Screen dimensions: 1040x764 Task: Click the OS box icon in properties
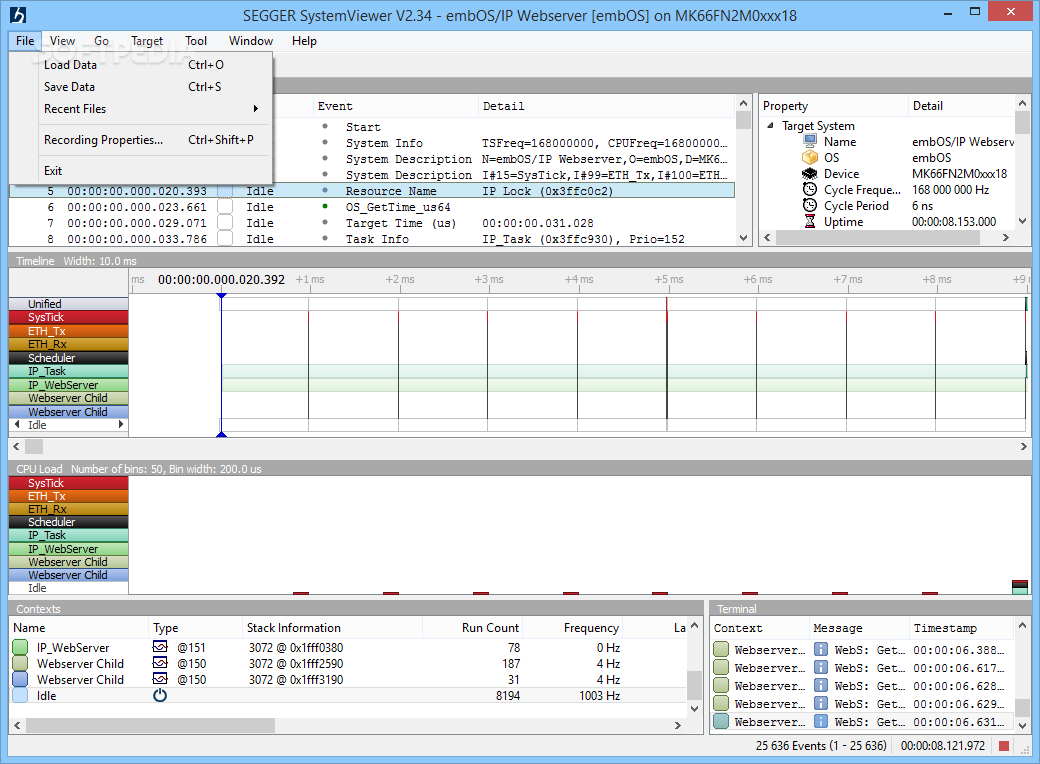coord(810,157)
